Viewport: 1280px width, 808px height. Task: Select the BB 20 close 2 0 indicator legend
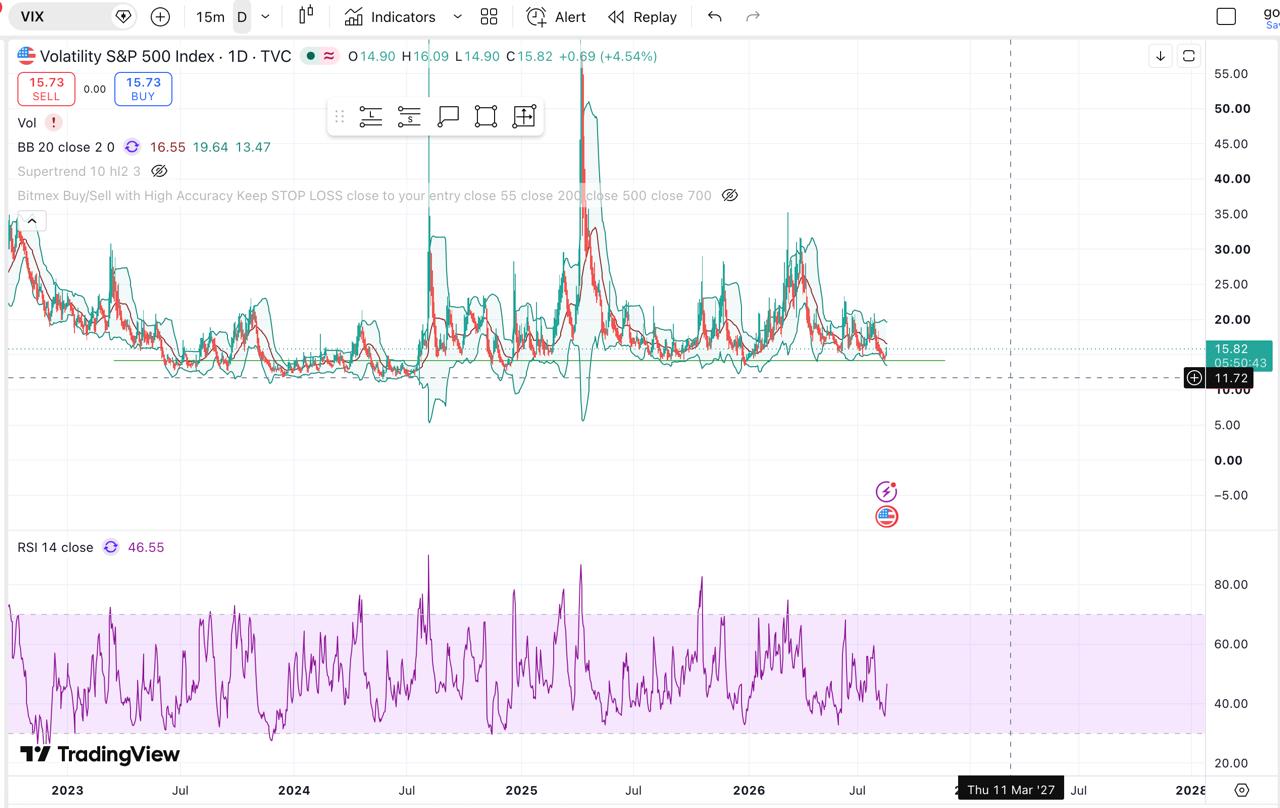point(66,147)
